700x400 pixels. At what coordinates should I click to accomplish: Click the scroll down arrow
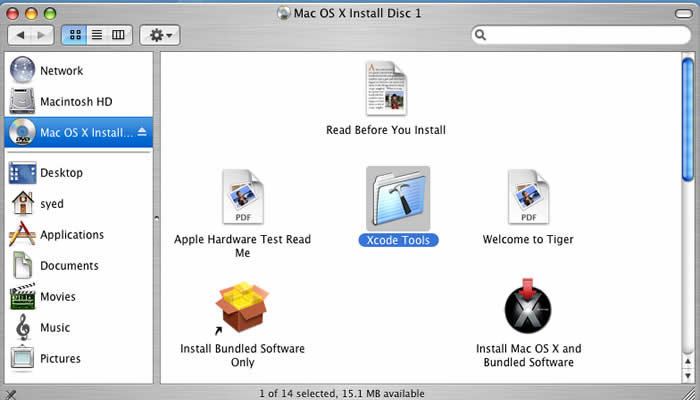coord(688,375)
